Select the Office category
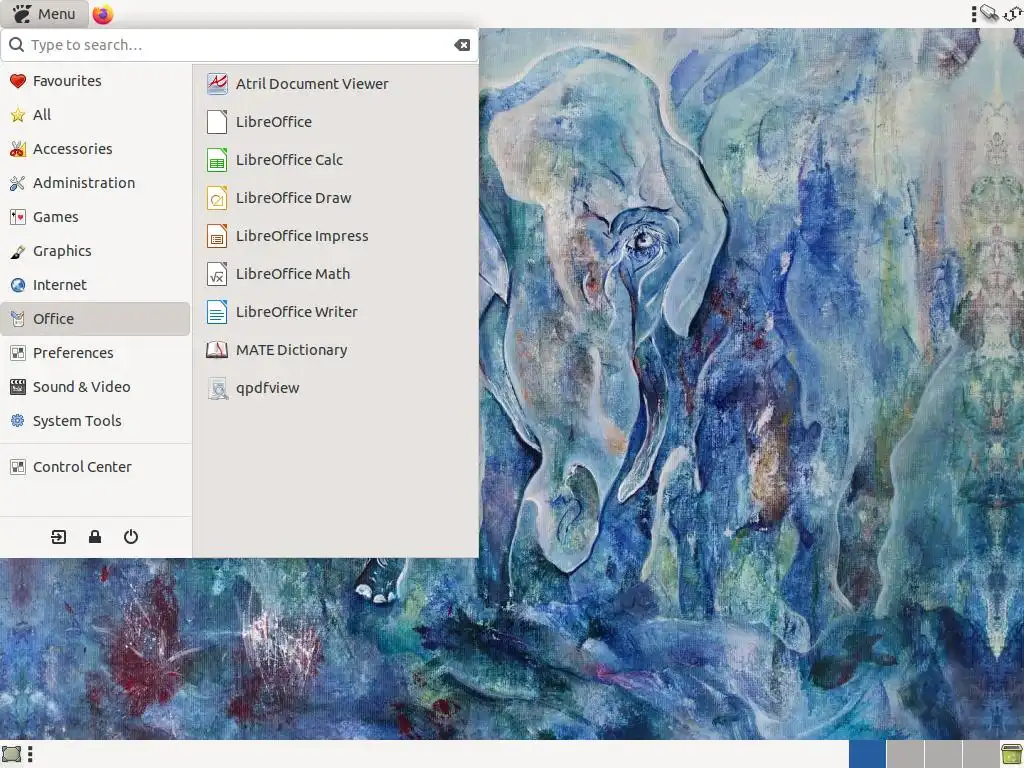 95,319
